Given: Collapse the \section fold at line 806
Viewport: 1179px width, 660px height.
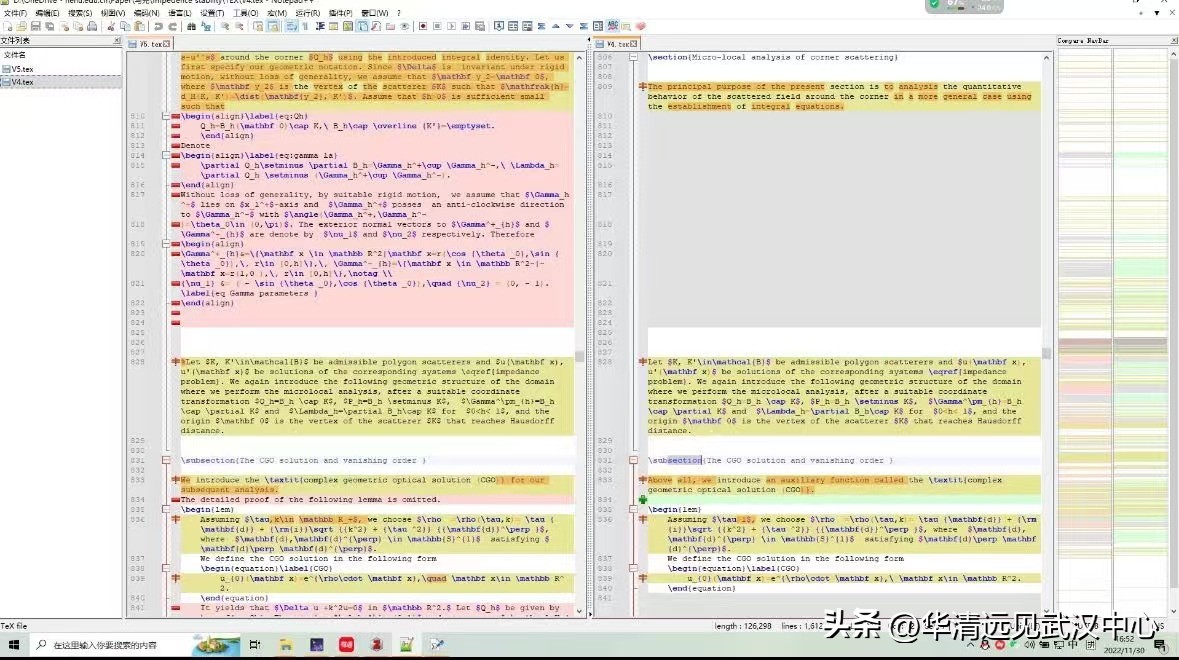Looking at the screenshot, I should [x=634, y=57].
